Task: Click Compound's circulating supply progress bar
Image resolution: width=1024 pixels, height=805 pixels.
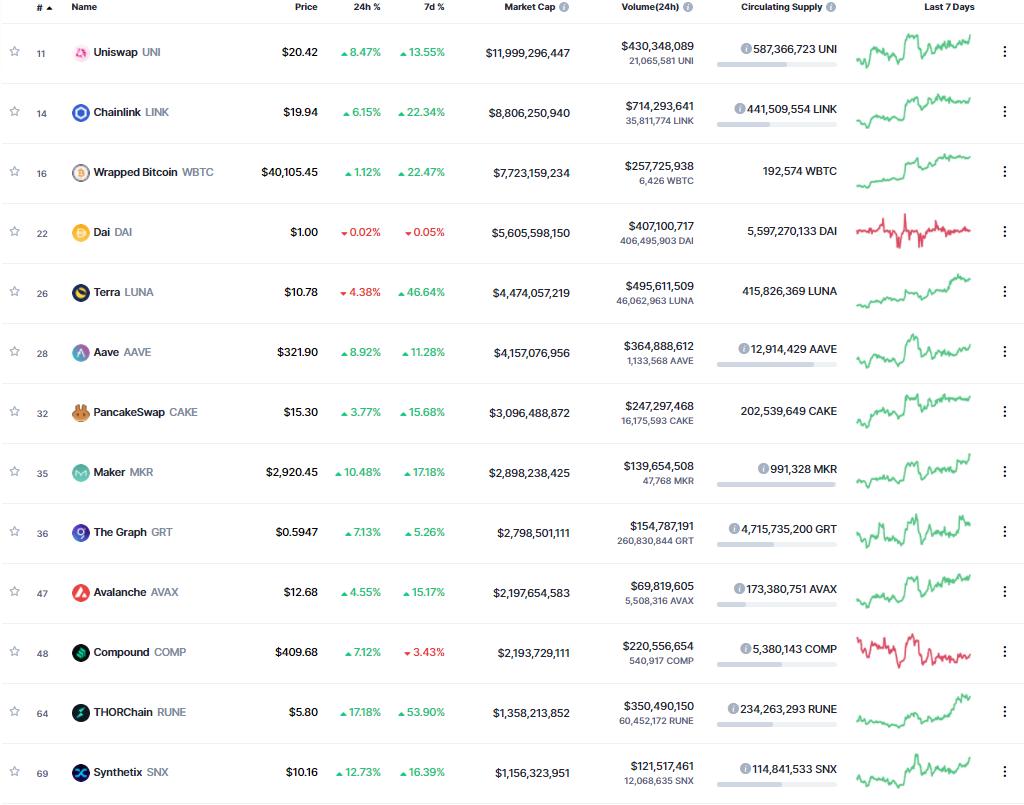Action: coord(776,664)
